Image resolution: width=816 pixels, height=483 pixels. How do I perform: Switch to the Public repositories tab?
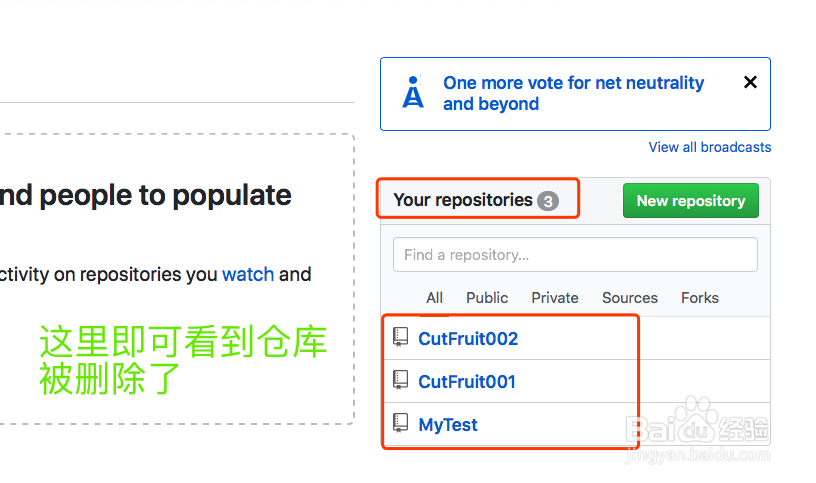pyautogui.click(x=487, y=298)
